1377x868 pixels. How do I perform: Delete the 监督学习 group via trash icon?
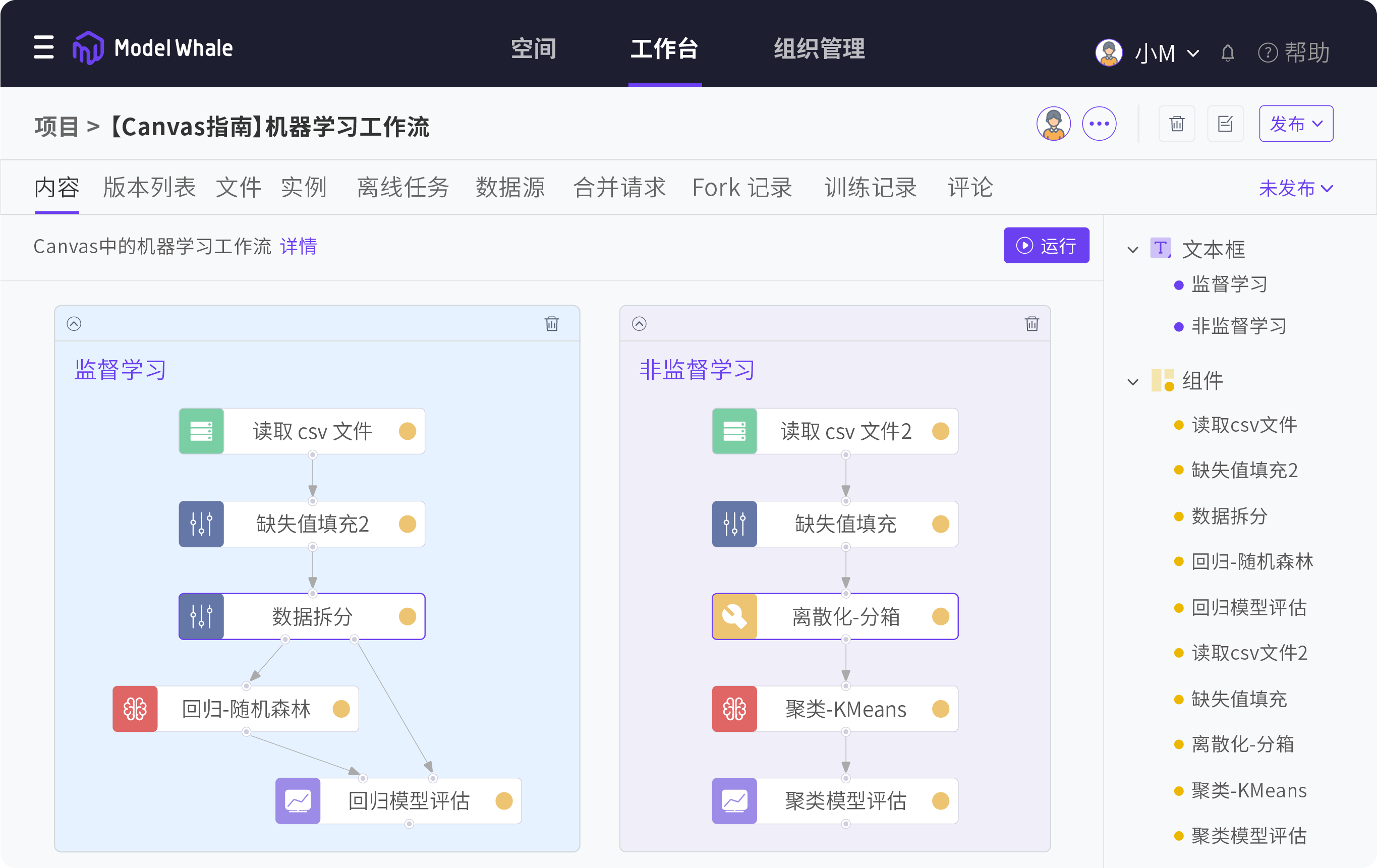click(552, 324)
